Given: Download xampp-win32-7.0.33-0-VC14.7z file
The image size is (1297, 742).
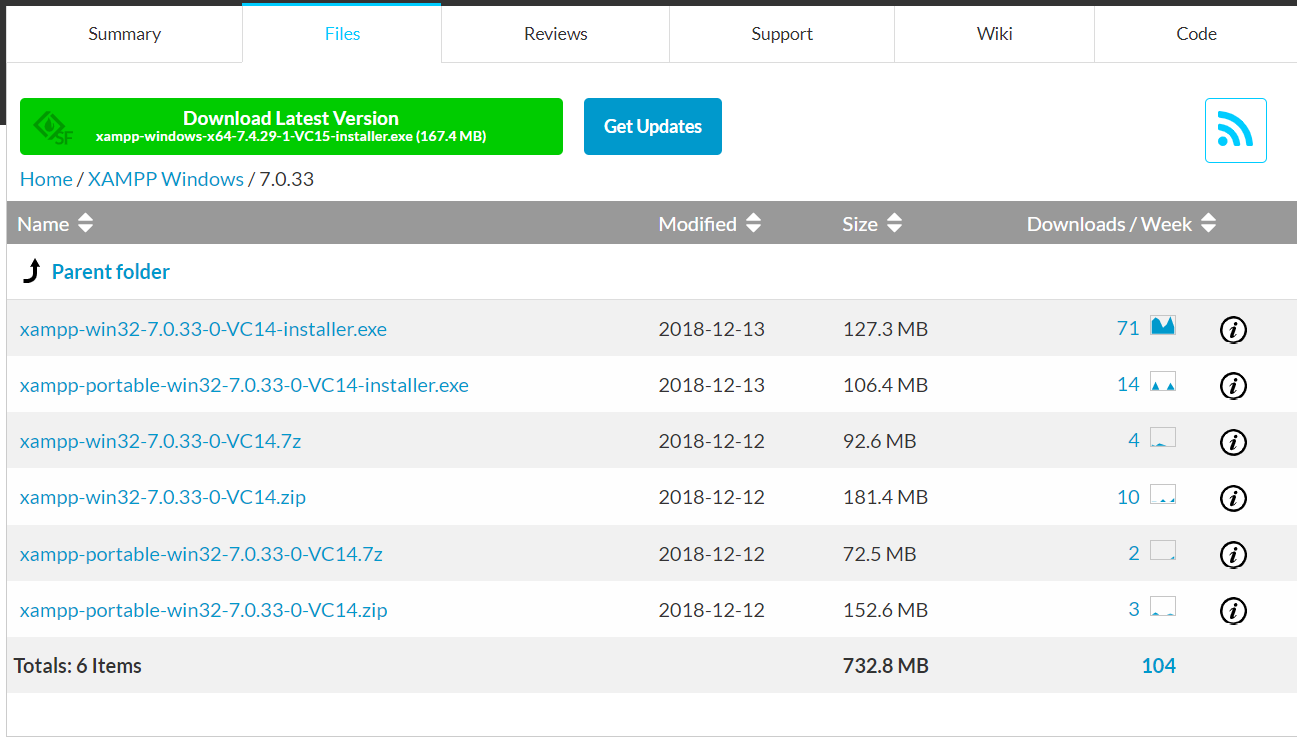Looking at the screenshot, I should (x=160, y=441).
